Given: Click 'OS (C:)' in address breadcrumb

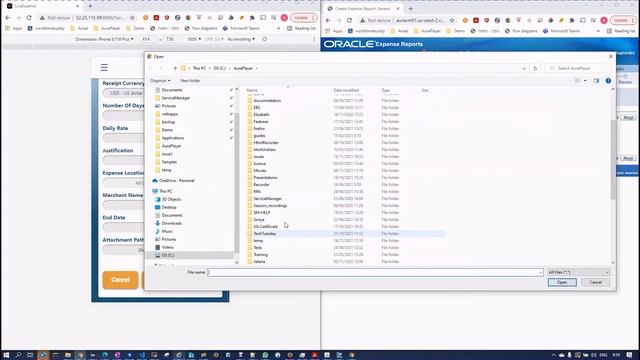Looking at the screenshot, I should (220, 68).
